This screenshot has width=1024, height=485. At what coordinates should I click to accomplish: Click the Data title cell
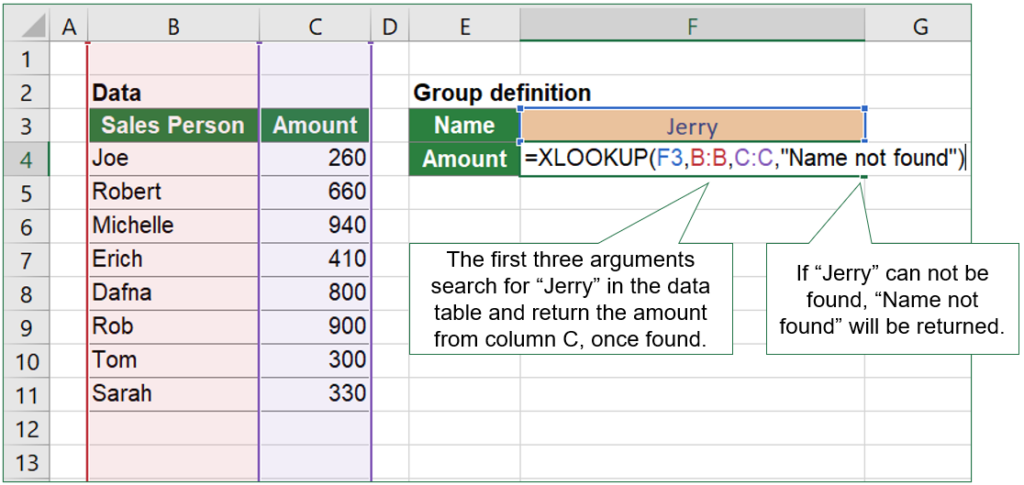coord(173,93)
